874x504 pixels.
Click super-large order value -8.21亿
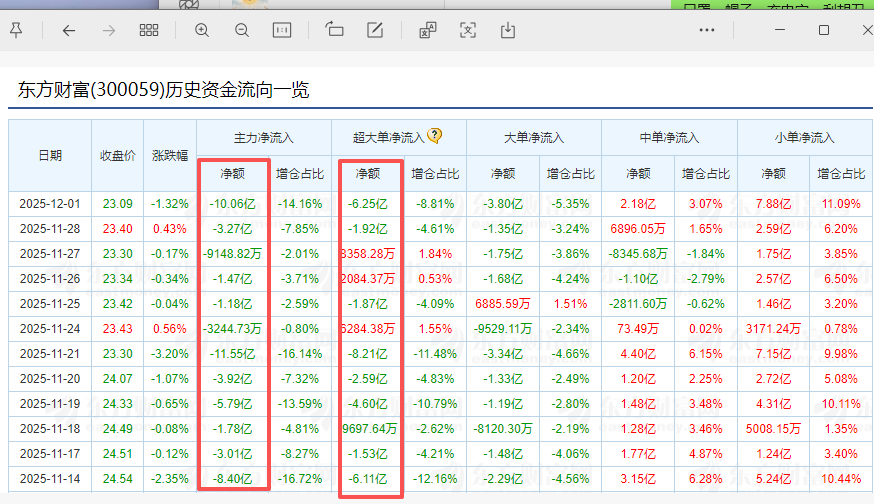[x=368, y=354]
